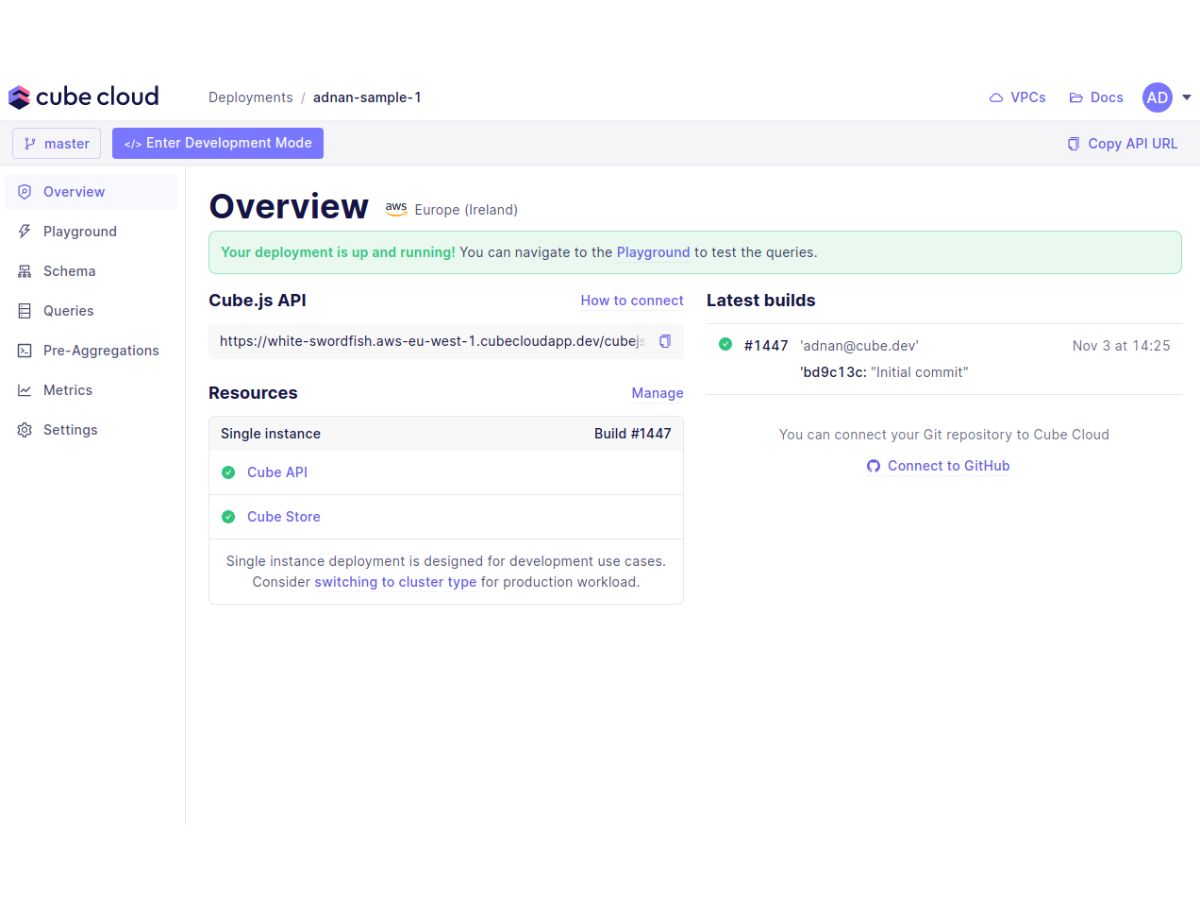Image resolution: width=1200 pixels, height=900 pixels.
Task: Open the master branch selector
Action: click(x=57, y=143)
